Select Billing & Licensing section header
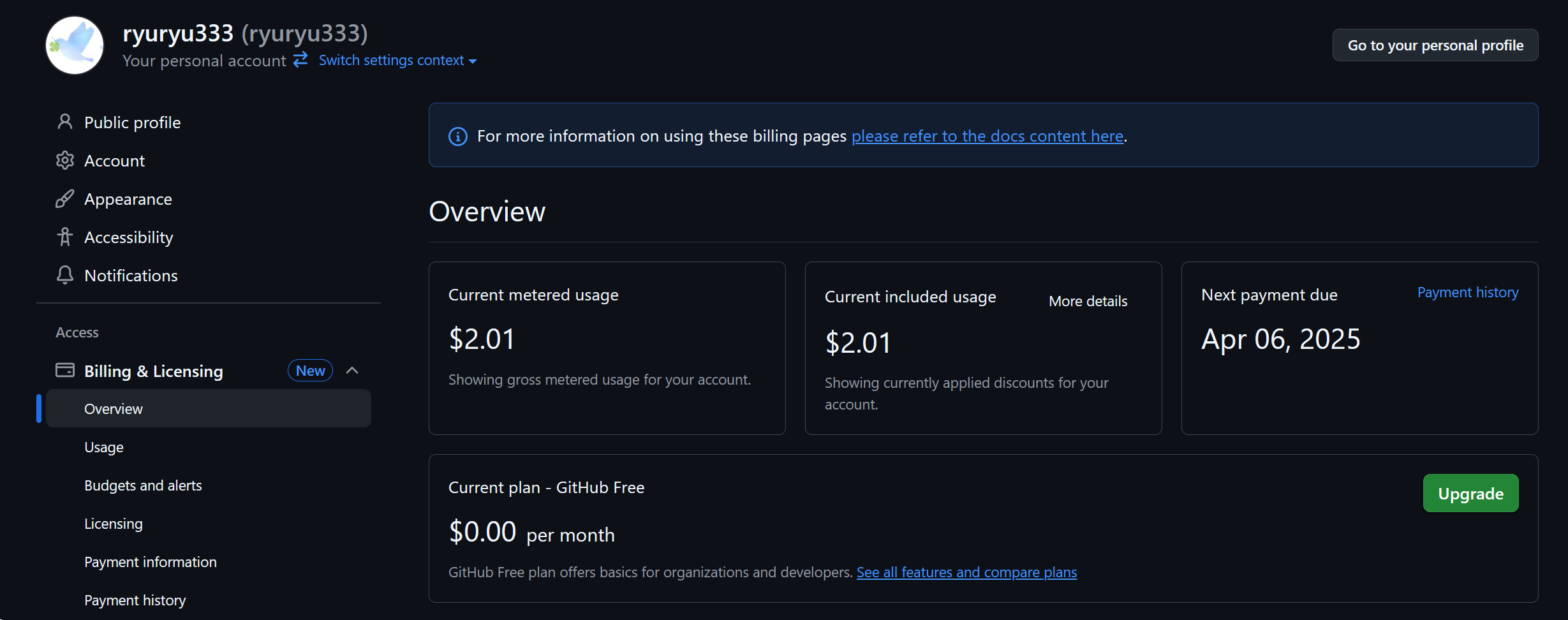Screen dimensions: 1568x620 (x=153, y=371)
